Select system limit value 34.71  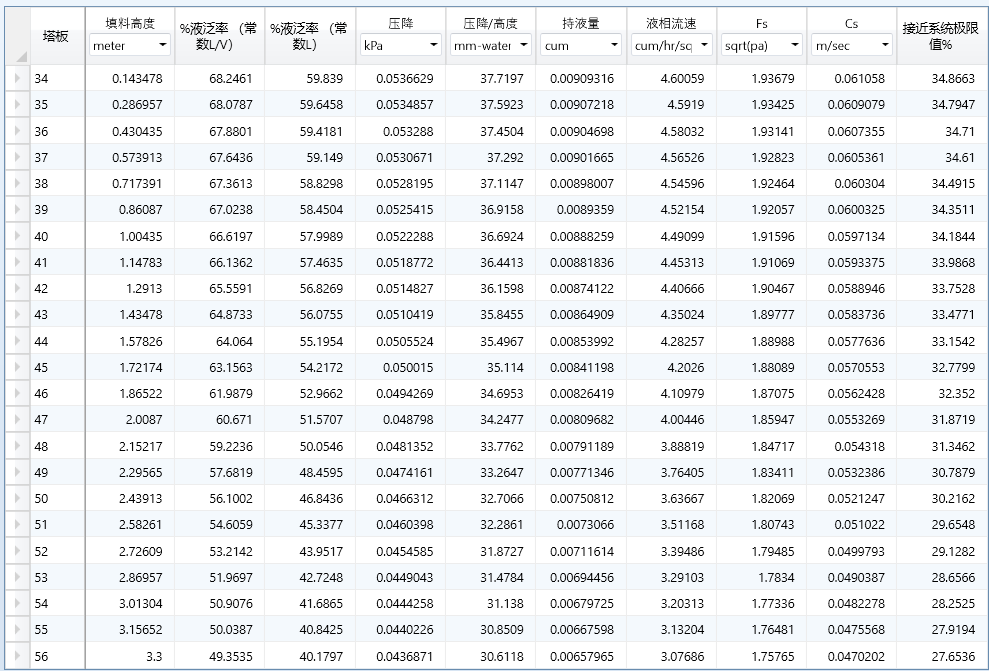pos(960,131)
